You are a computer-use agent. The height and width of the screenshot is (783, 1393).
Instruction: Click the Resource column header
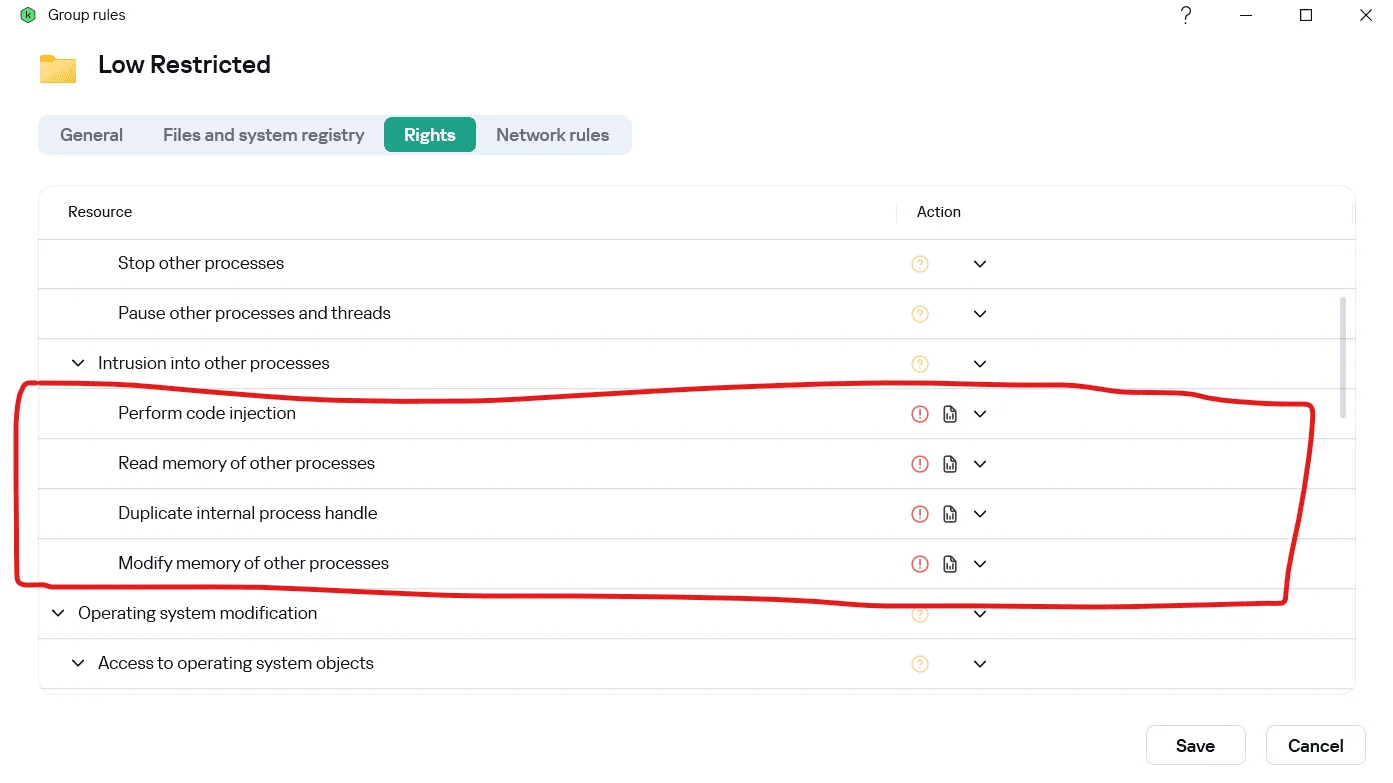coord(100,212)
